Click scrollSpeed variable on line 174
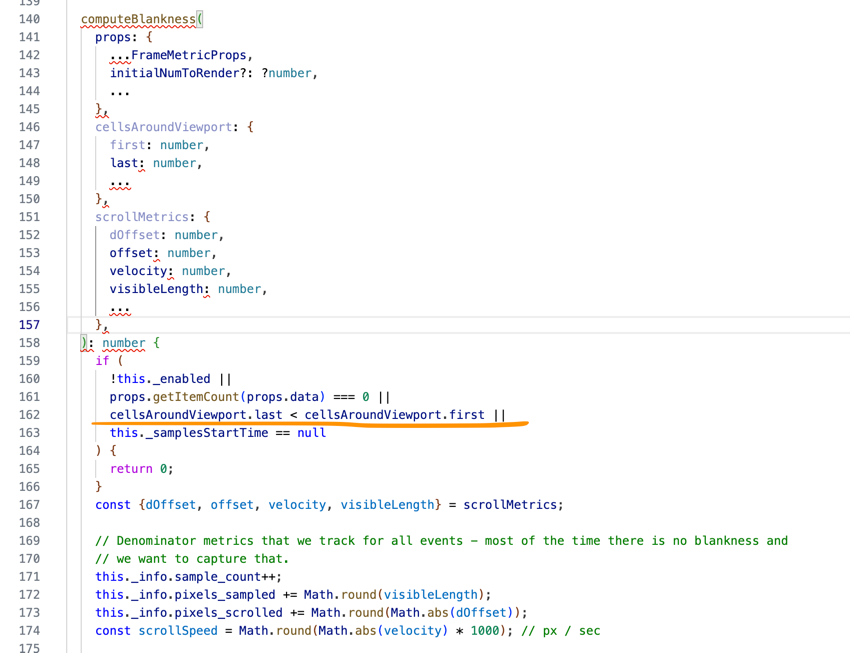This screenshot has height=653, width=850. pos(178,631)
